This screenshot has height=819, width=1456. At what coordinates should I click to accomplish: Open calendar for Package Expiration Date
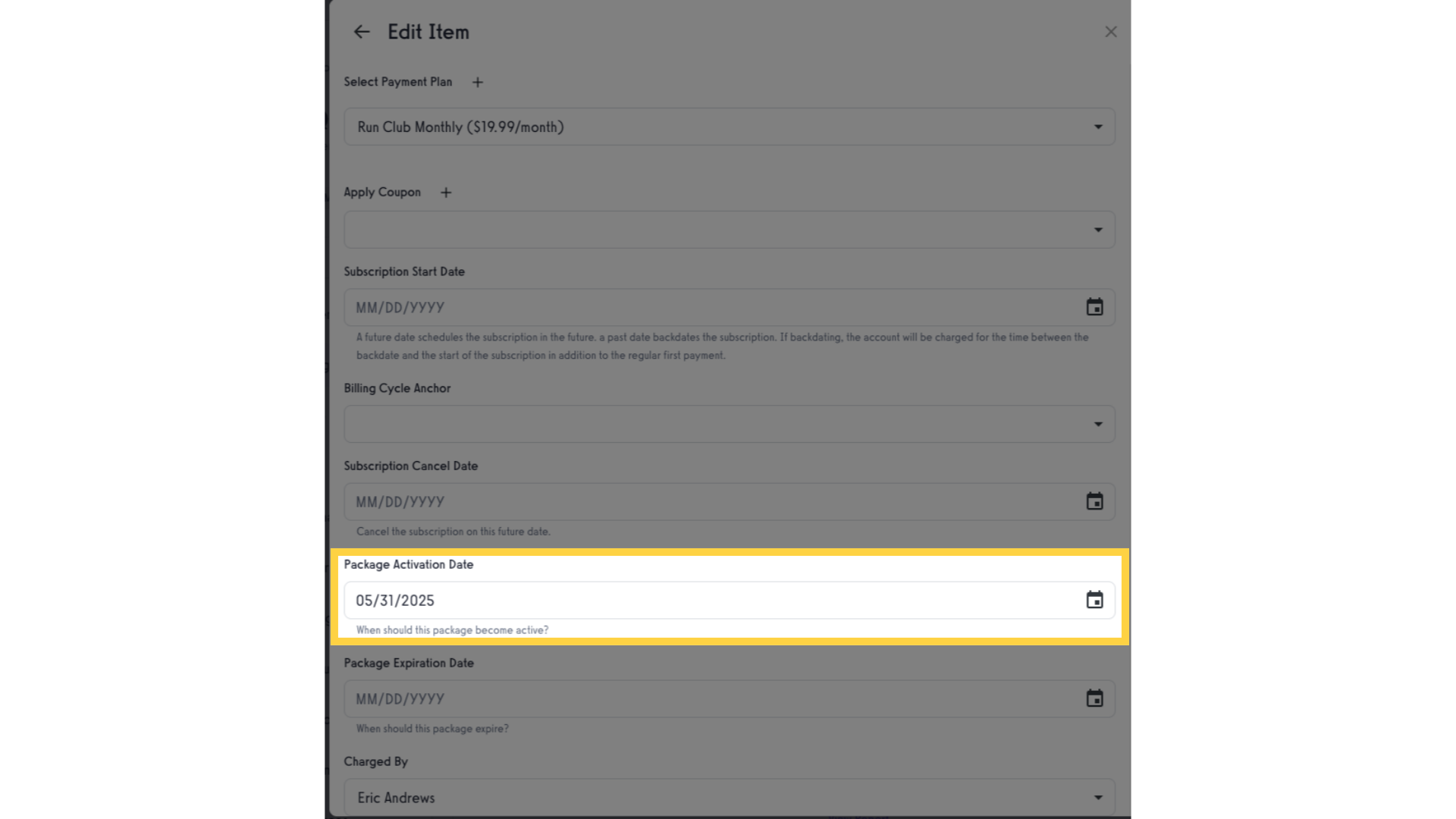[1094, 698]
